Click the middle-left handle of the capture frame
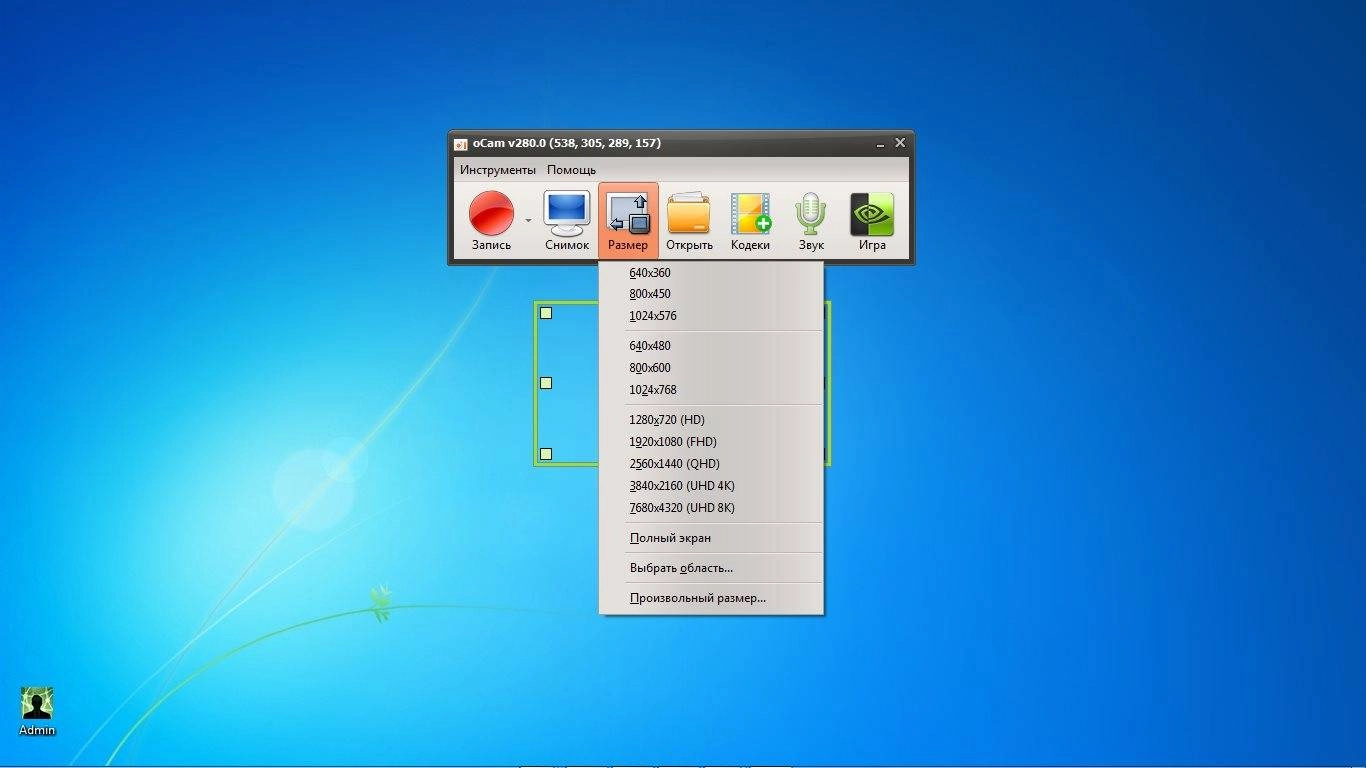The width and height of the screenshot is (1366, 768). (x=546, y=383)
